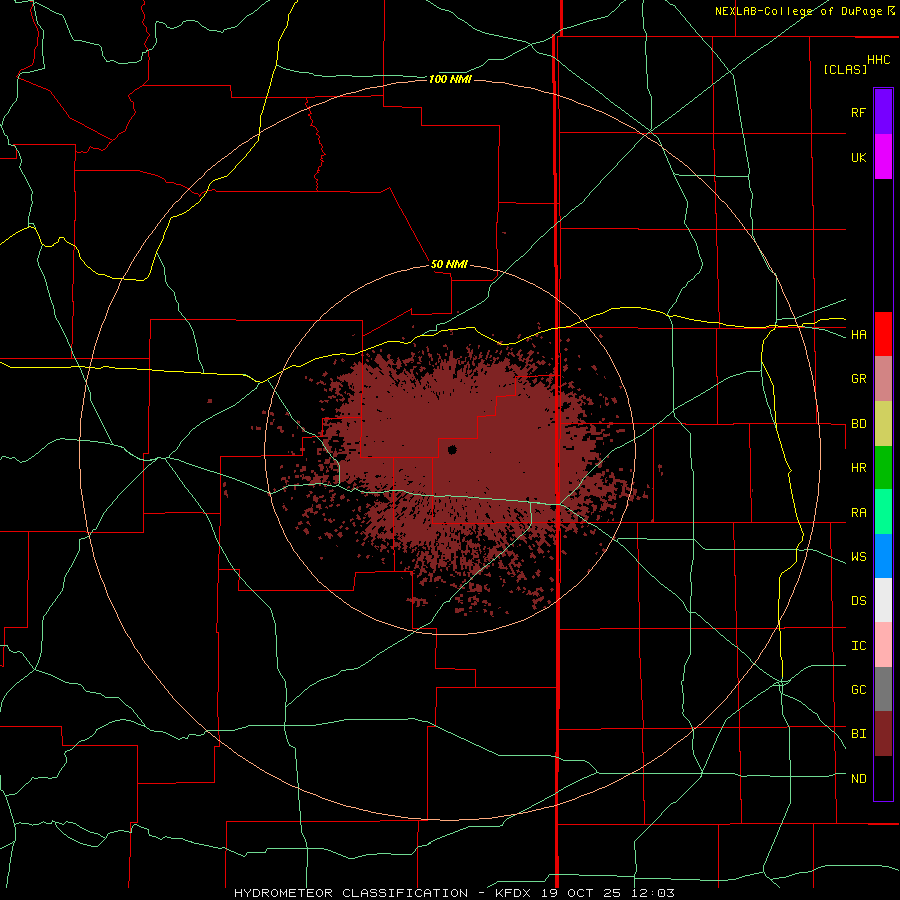This screenshot has width=900, height=900.
Task: Click the KFDX station identifier
Action: click(514, 893)
